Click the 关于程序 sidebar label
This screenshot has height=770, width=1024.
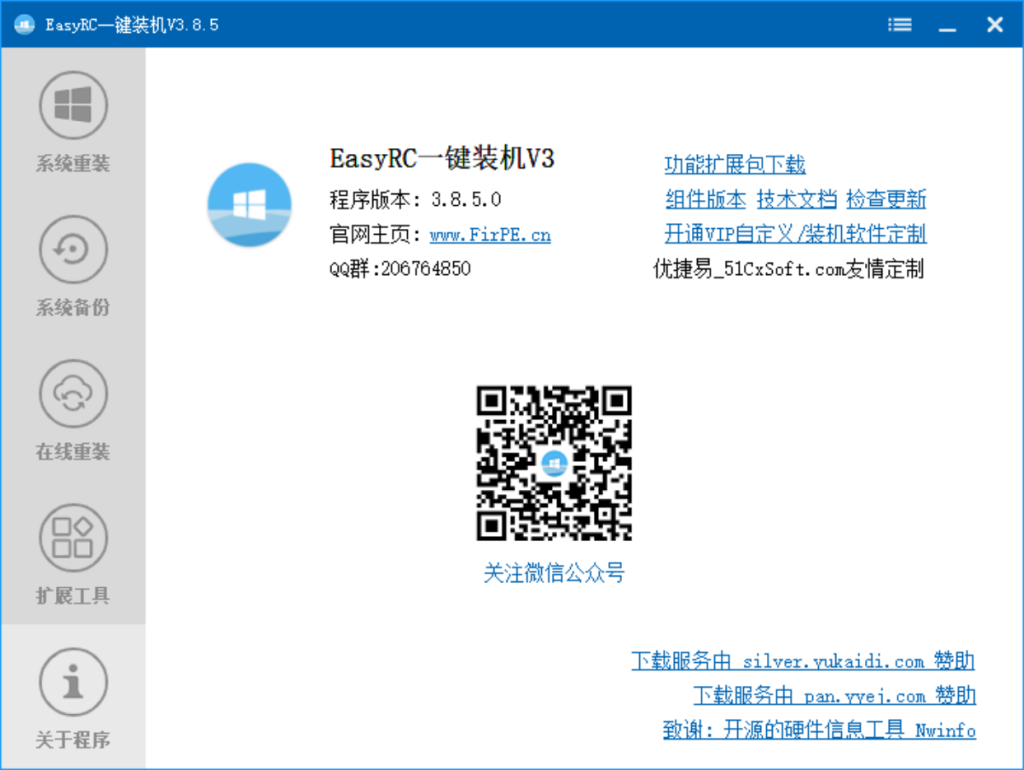coord(73,741)
